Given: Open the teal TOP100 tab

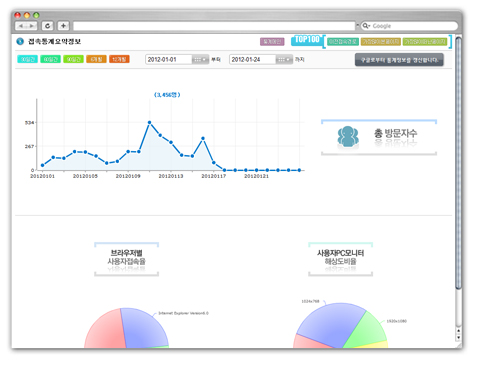Looking at the screenshot, I should (x=343, y=42).
